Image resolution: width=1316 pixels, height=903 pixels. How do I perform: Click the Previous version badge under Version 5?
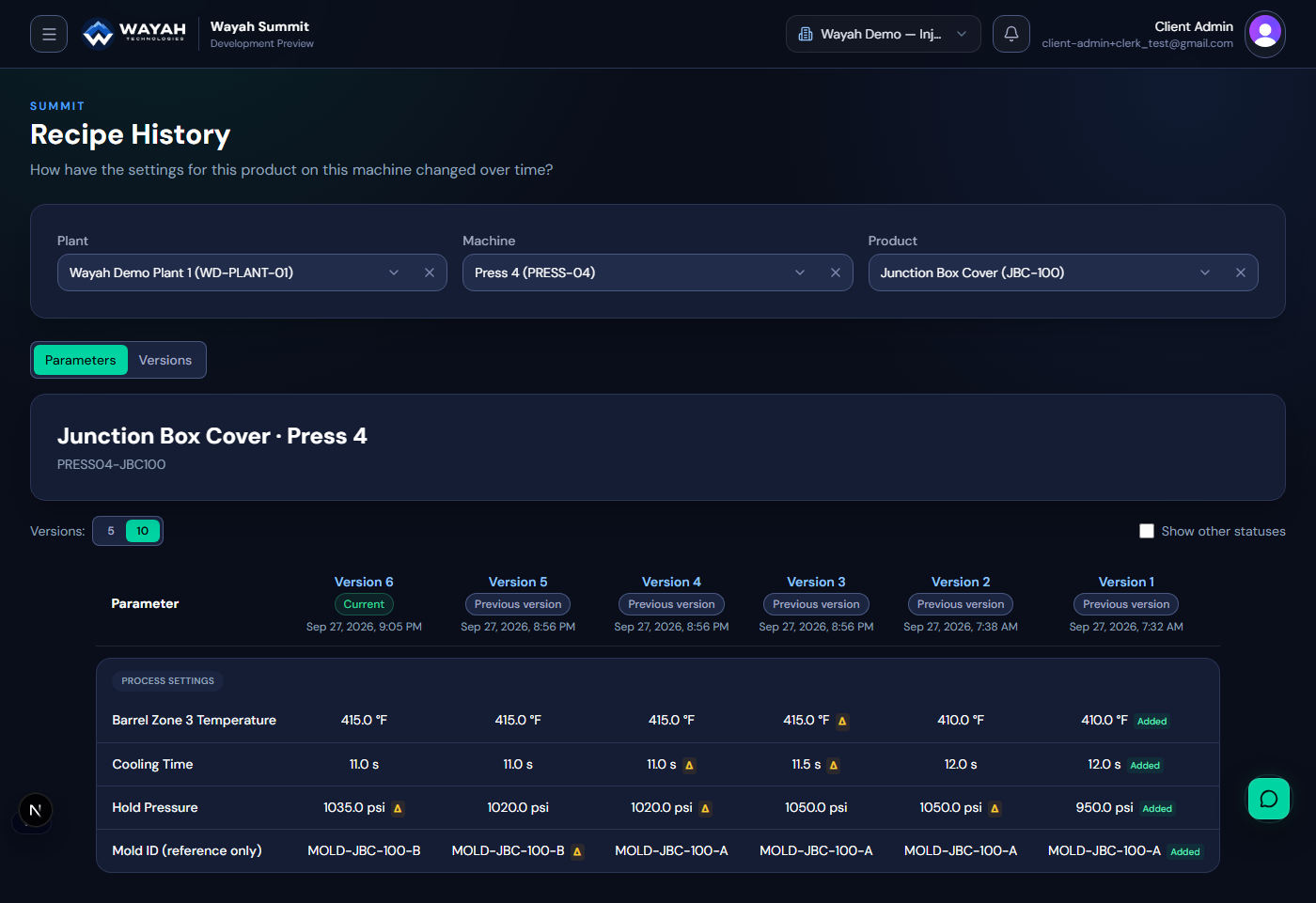coord(518,604)
